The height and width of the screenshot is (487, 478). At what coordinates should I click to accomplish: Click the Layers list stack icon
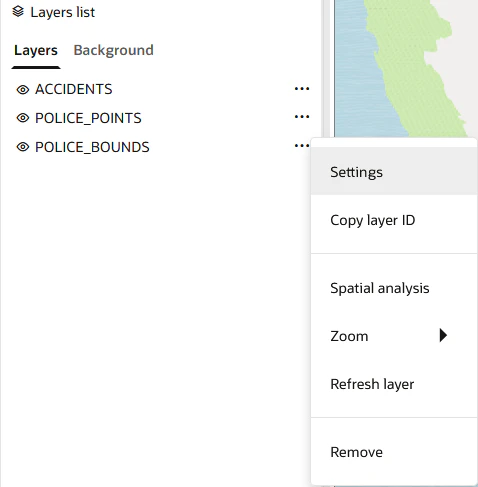tap(18, 12)
